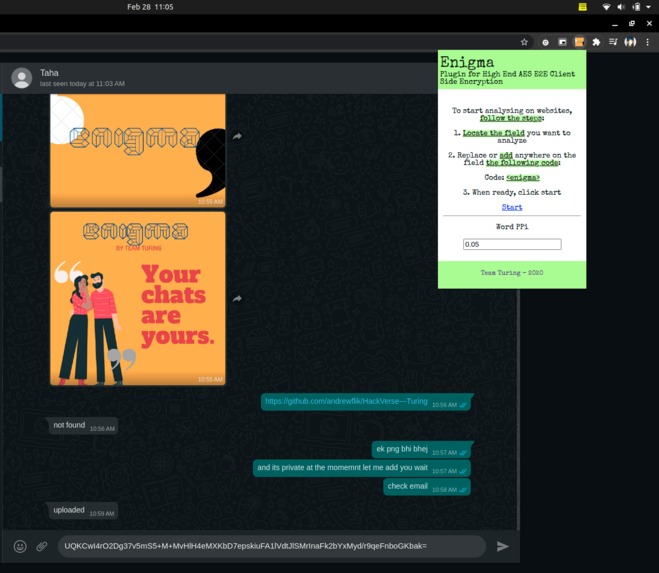This screenshot has height=573, width=659.
Task: Click the message text input box
Action: point(272,546)
